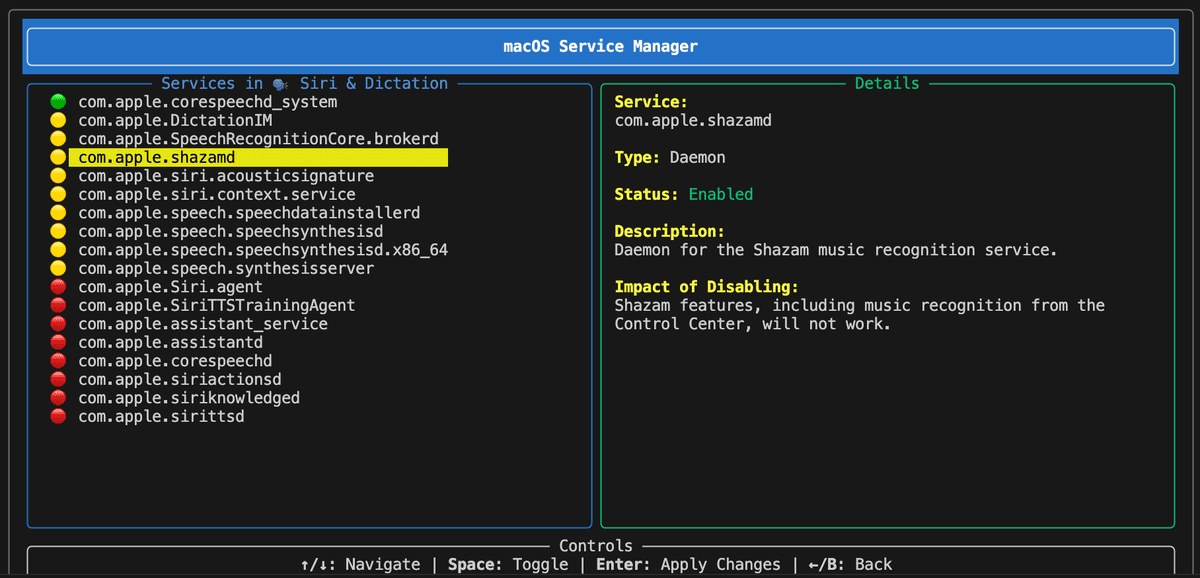The image size is (1200, 578).
Task: Click red status dot beside com.apple.Siri.agent
Action: [58, 287]
